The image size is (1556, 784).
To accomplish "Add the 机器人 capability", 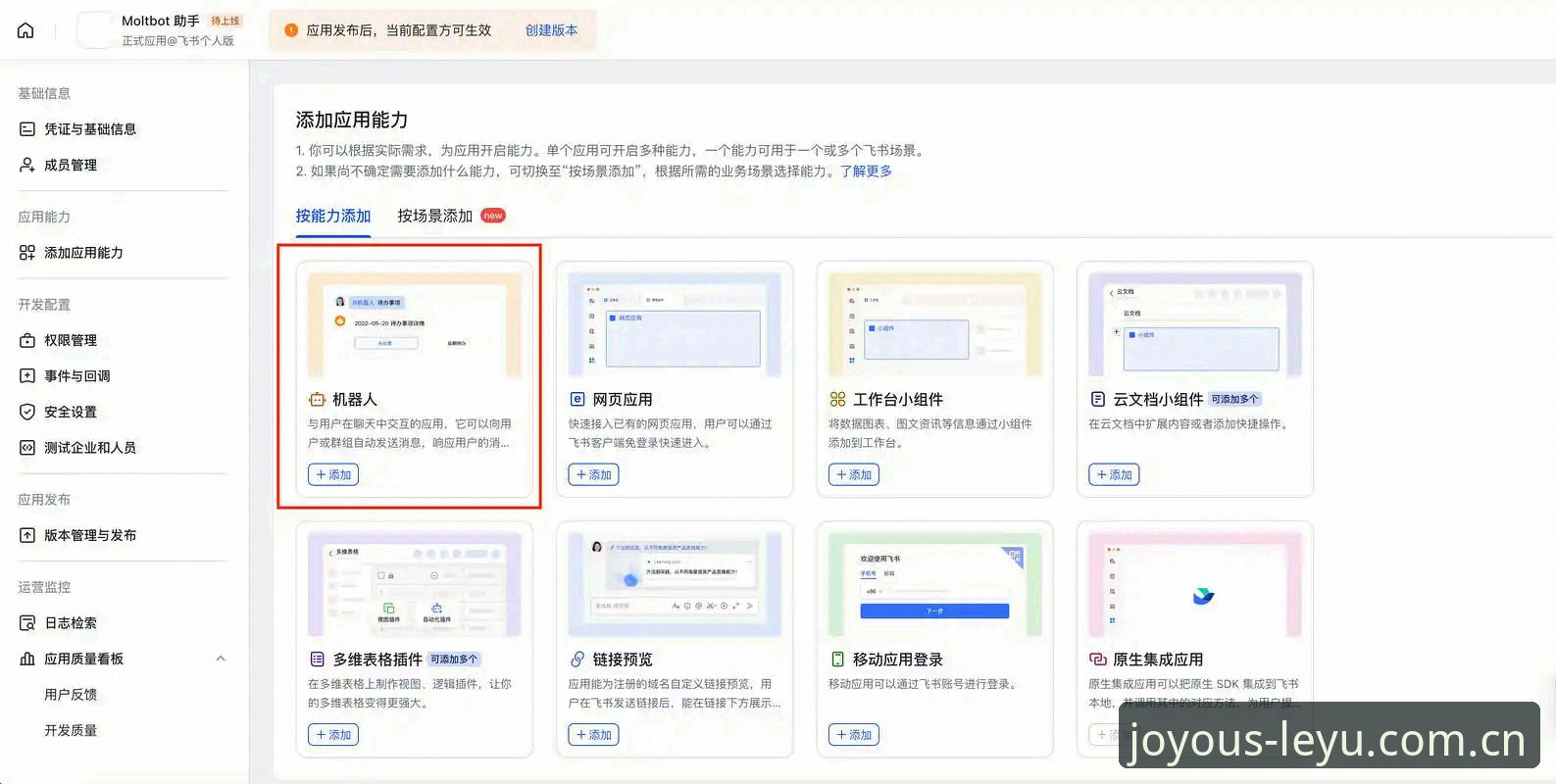I will coord(333,474).
